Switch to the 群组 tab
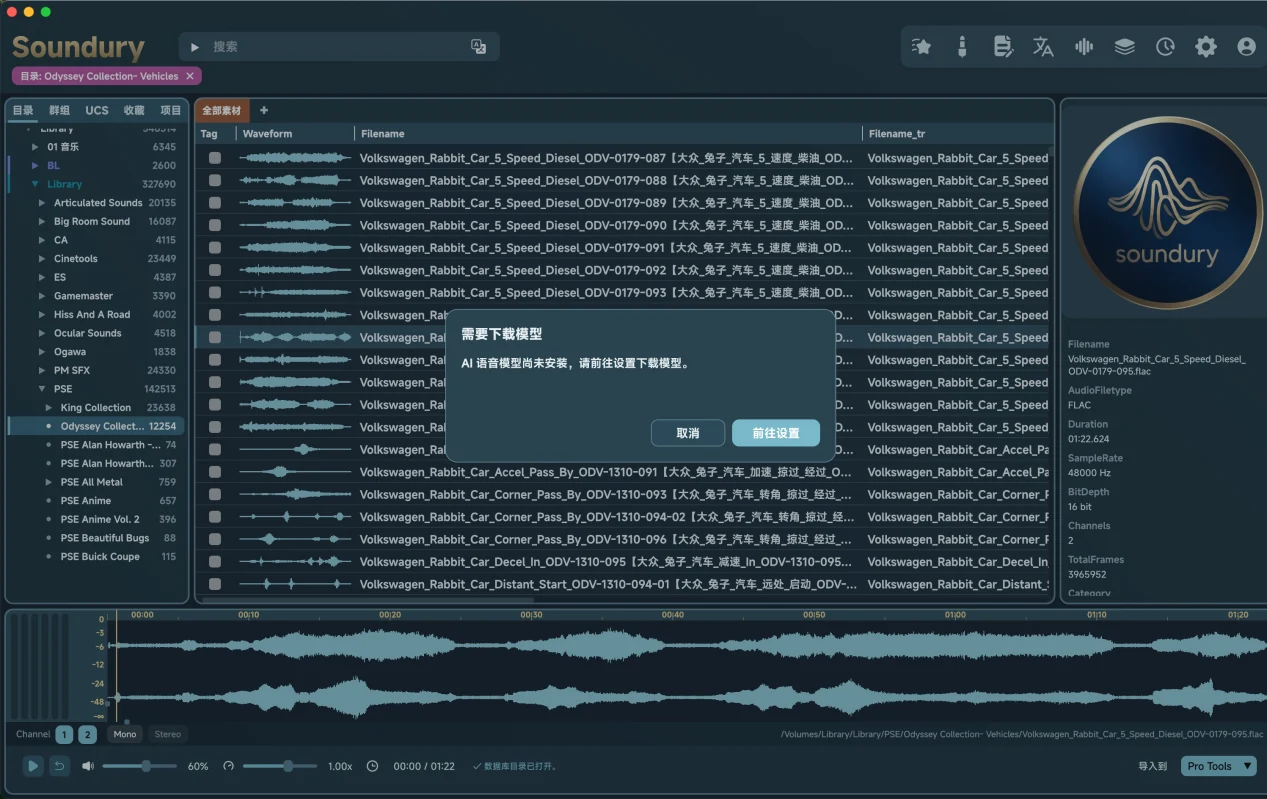The image size is (1267, 799). pyautogui.click(x=60, y=110)
